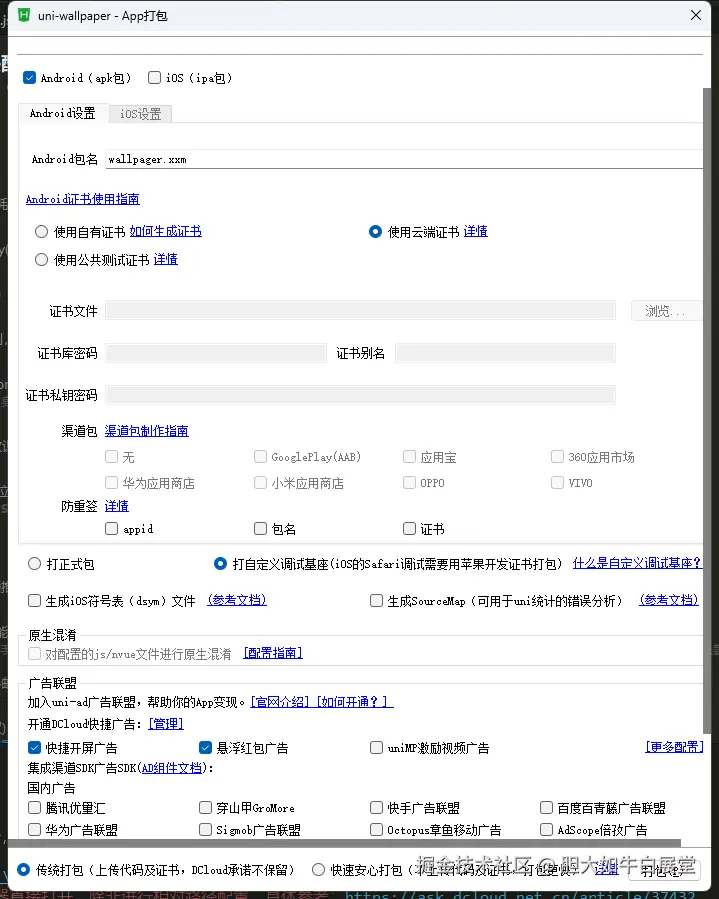Image resolution: width=719 pixels, height=899 pixels.
Task: Select the 打自定义调试基座 radio button
Action: pyautogui.click(x=220, y=564)
